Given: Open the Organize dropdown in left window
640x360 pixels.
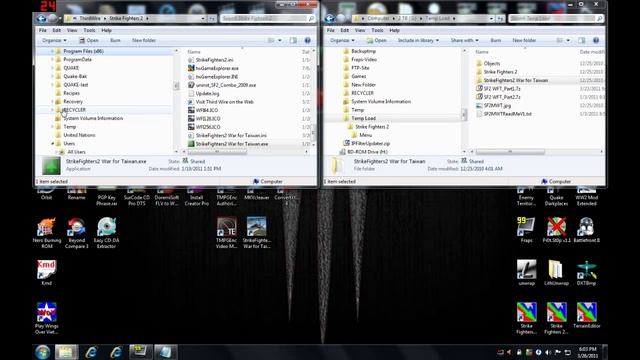Looking at the screenshot, I should [54, 40].
